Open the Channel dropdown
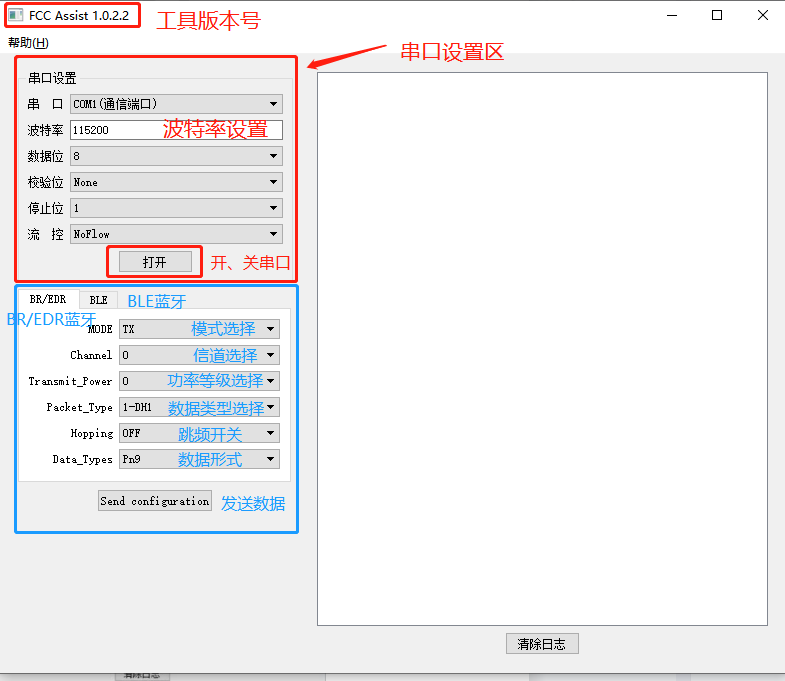The image size is (785, 681). coord(199,356)
